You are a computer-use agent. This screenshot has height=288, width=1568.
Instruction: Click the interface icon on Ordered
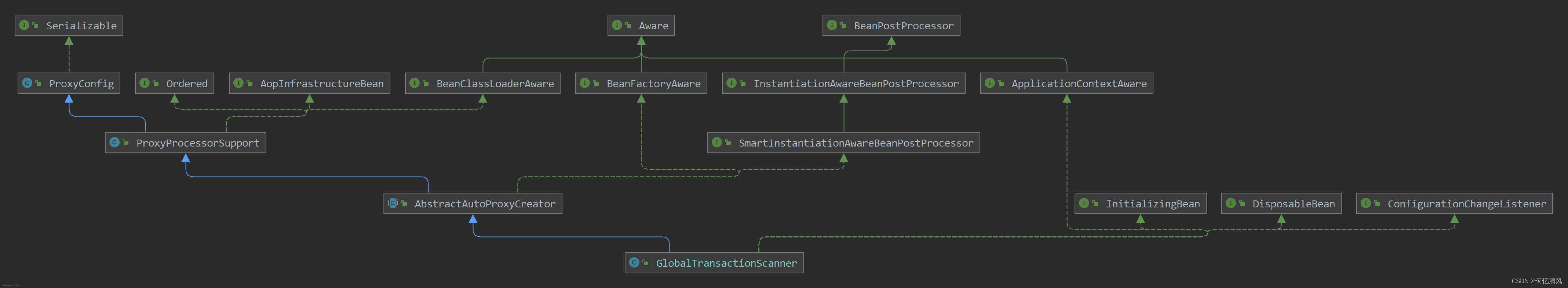pyautogui.click(x=144, y=83)
